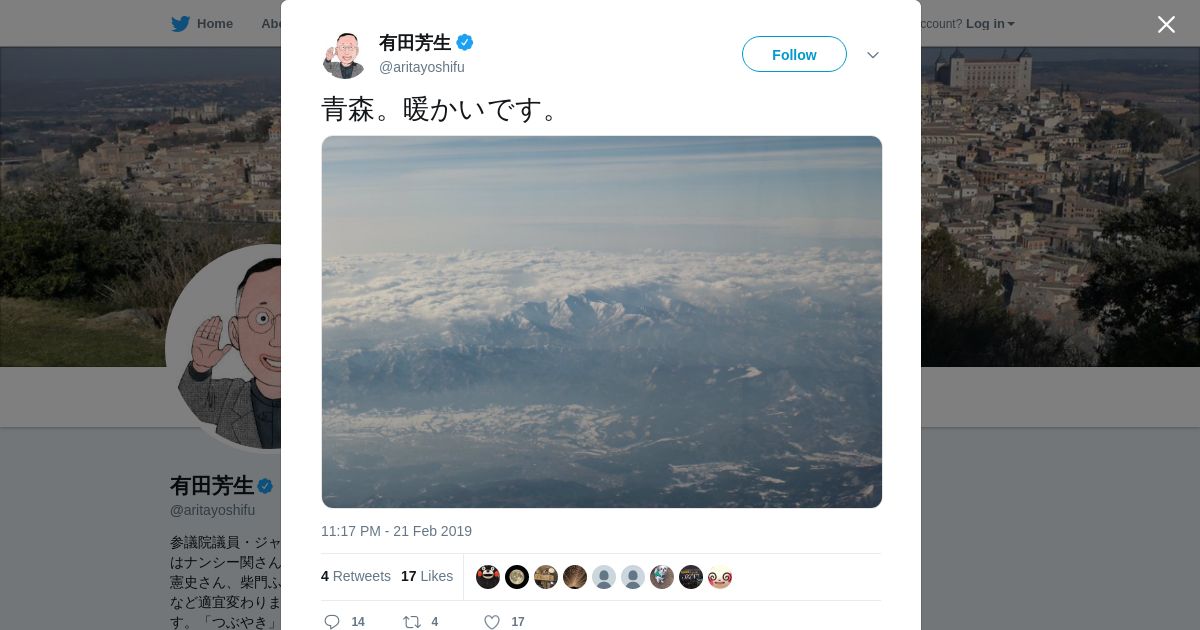This screenshot has height=630, width=1200.
Task: View the 4 Retweets list
Action: [x=356, y=576]
